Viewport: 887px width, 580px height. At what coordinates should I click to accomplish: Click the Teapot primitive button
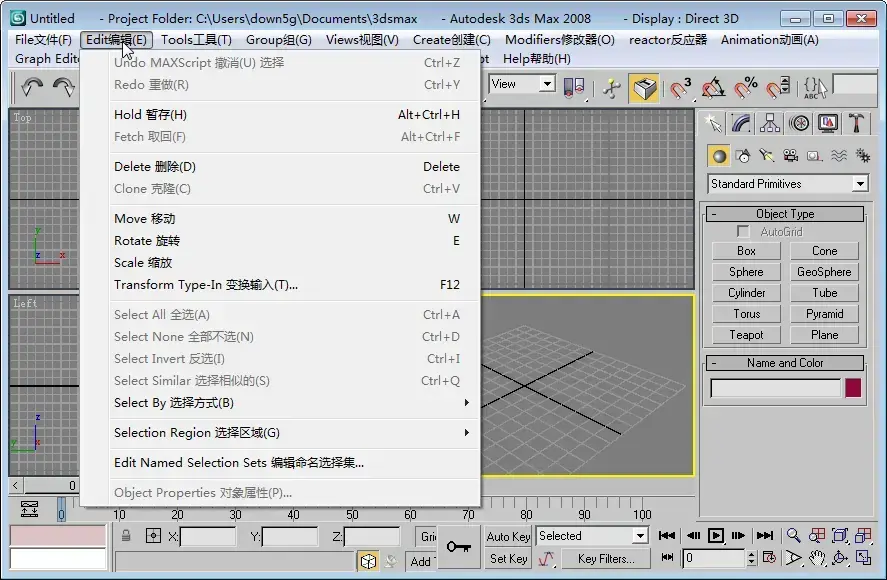click(x=746, y=335)
